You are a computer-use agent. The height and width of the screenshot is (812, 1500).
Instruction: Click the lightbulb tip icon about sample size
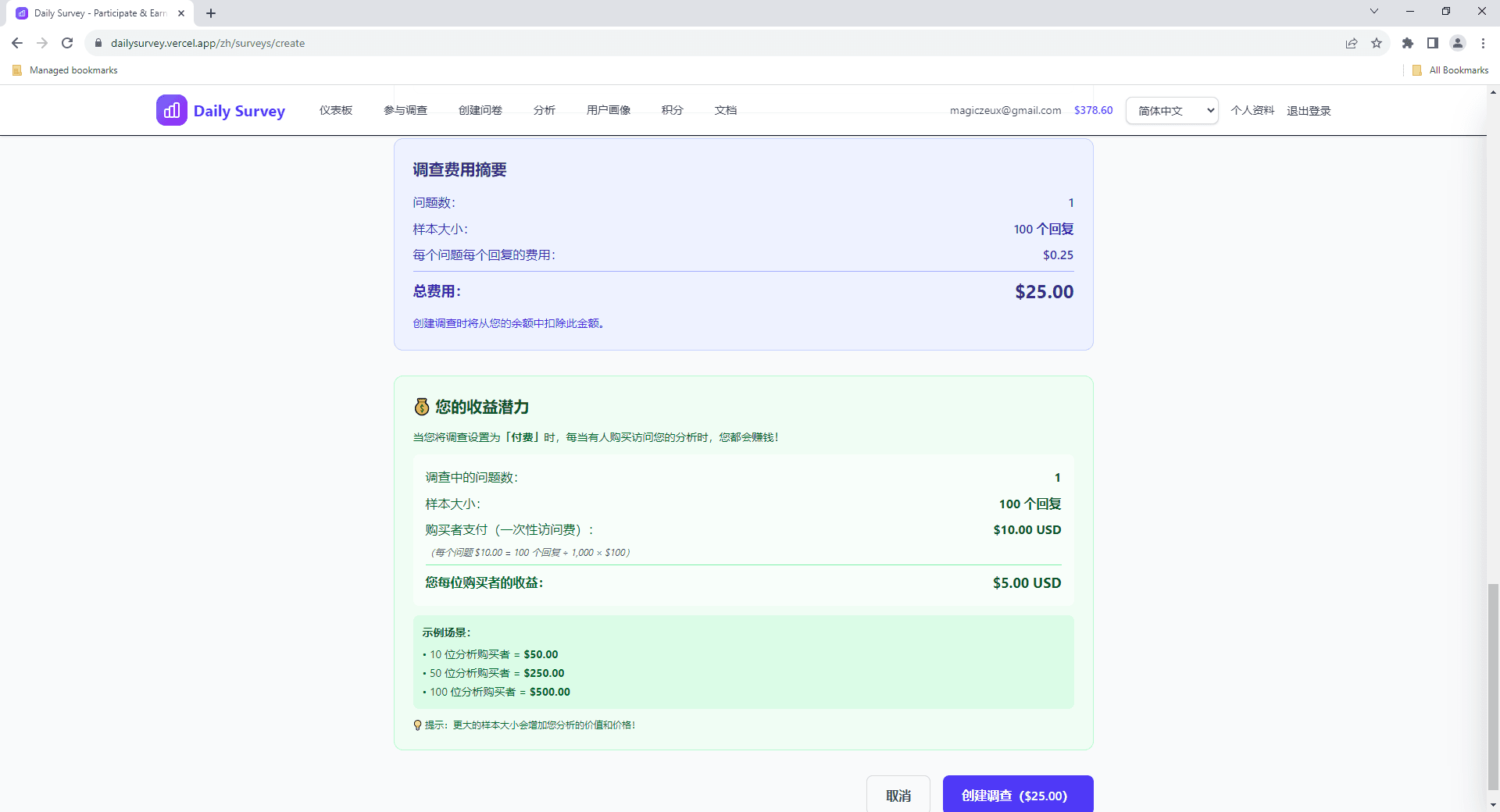point(418,725)
